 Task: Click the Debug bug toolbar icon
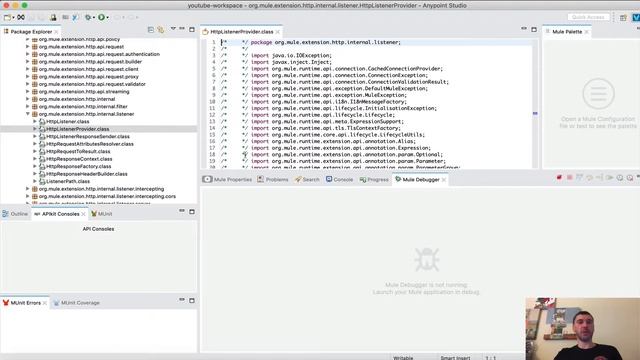pyautogui.click(x=88, y=17)
